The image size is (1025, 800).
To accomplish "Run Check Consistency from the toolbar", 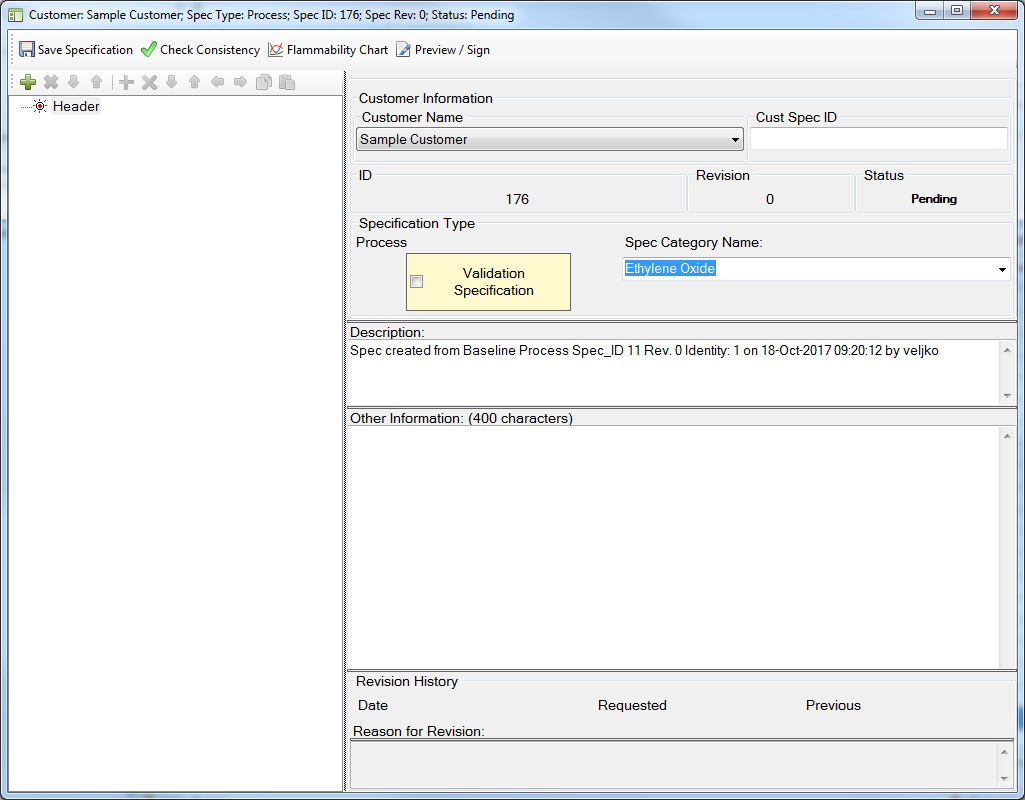I will pos(200,50).
